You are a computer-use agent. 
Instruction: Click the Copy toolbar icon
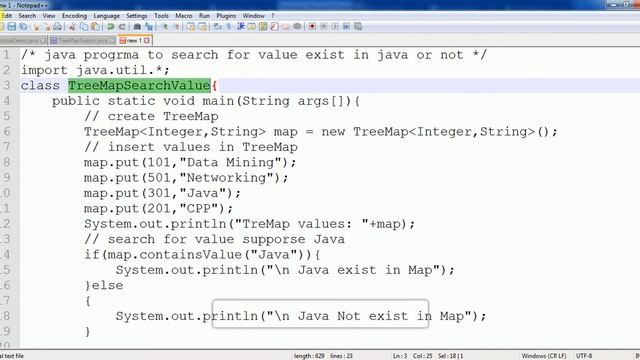(x=84, y=27)
